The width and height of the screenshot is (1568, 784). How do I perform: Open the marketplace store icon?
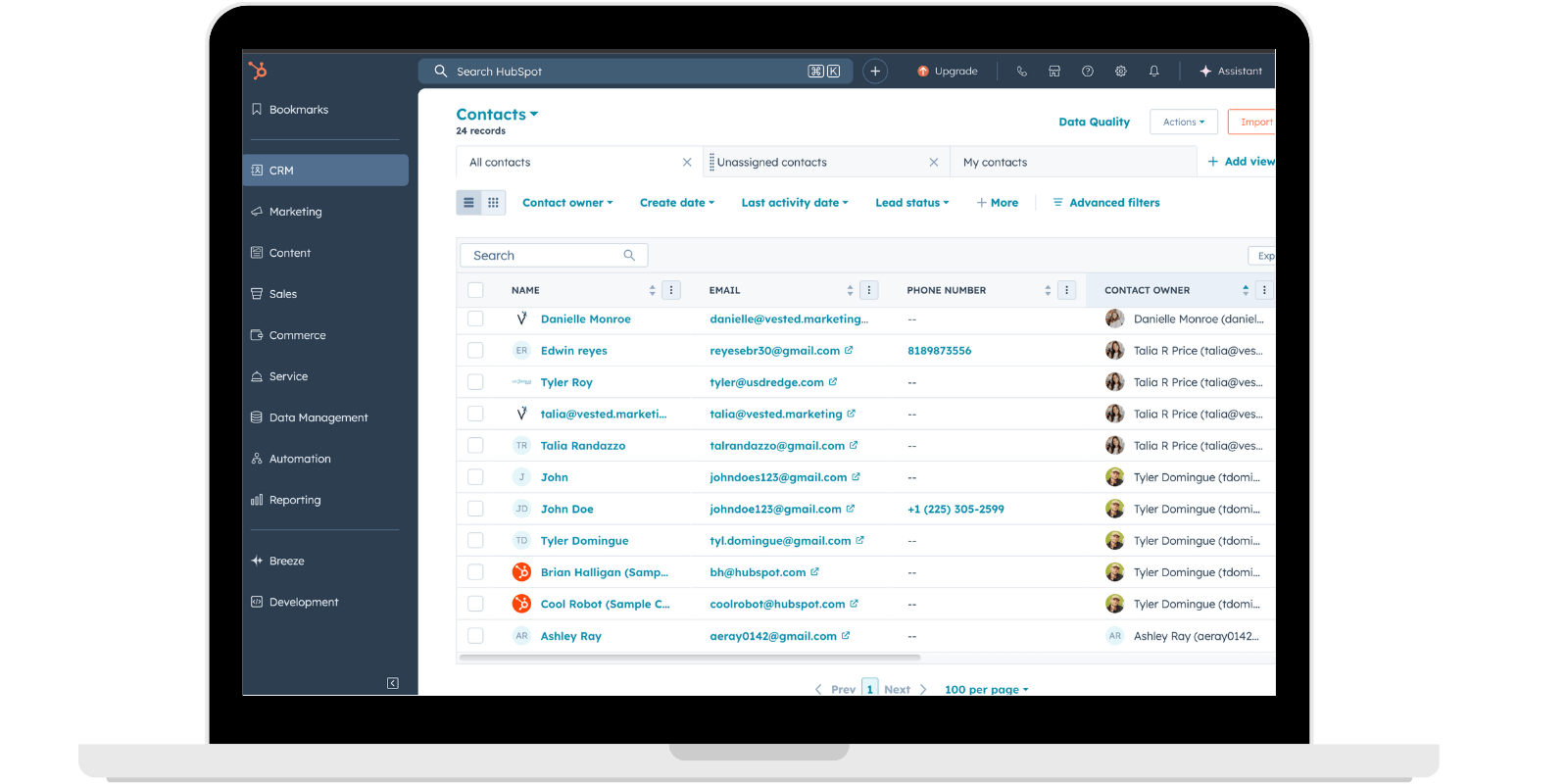tap(1054, 72)
